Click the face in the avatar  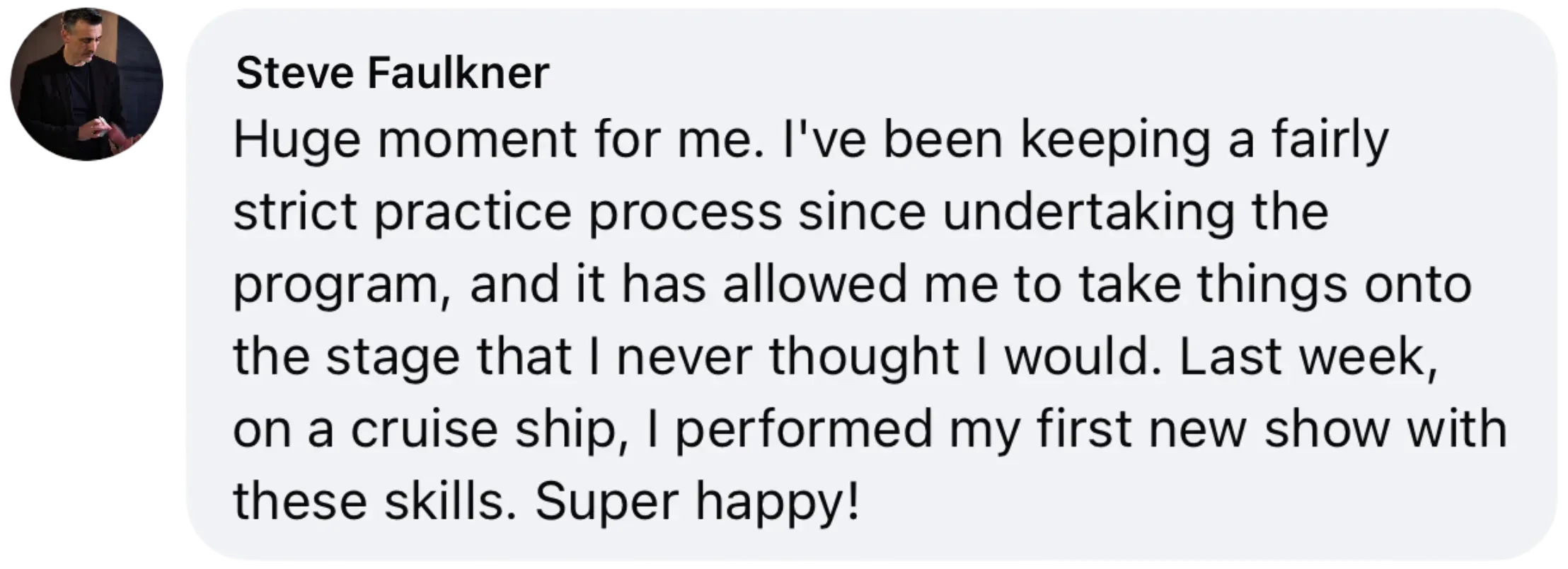[x=83, y=41]
